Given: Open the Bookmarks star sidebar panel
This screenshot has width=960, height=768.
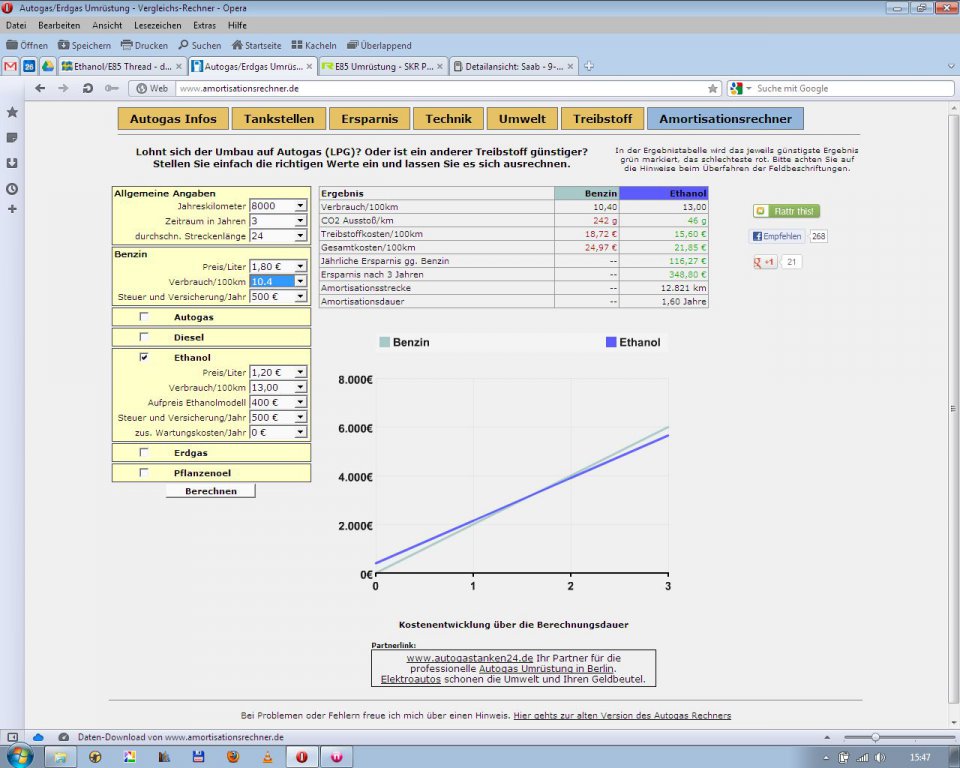Looking at the screenshot, I should tap(12, 112).
